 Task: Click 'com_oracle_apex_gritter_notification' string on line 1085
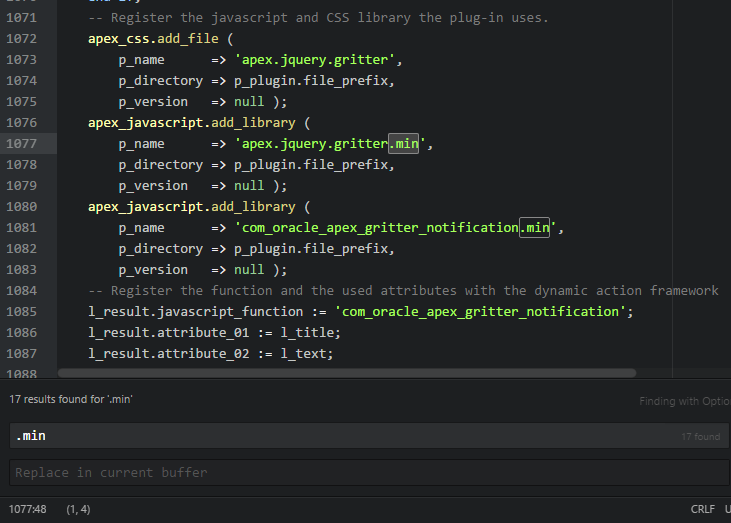[480, 311]
